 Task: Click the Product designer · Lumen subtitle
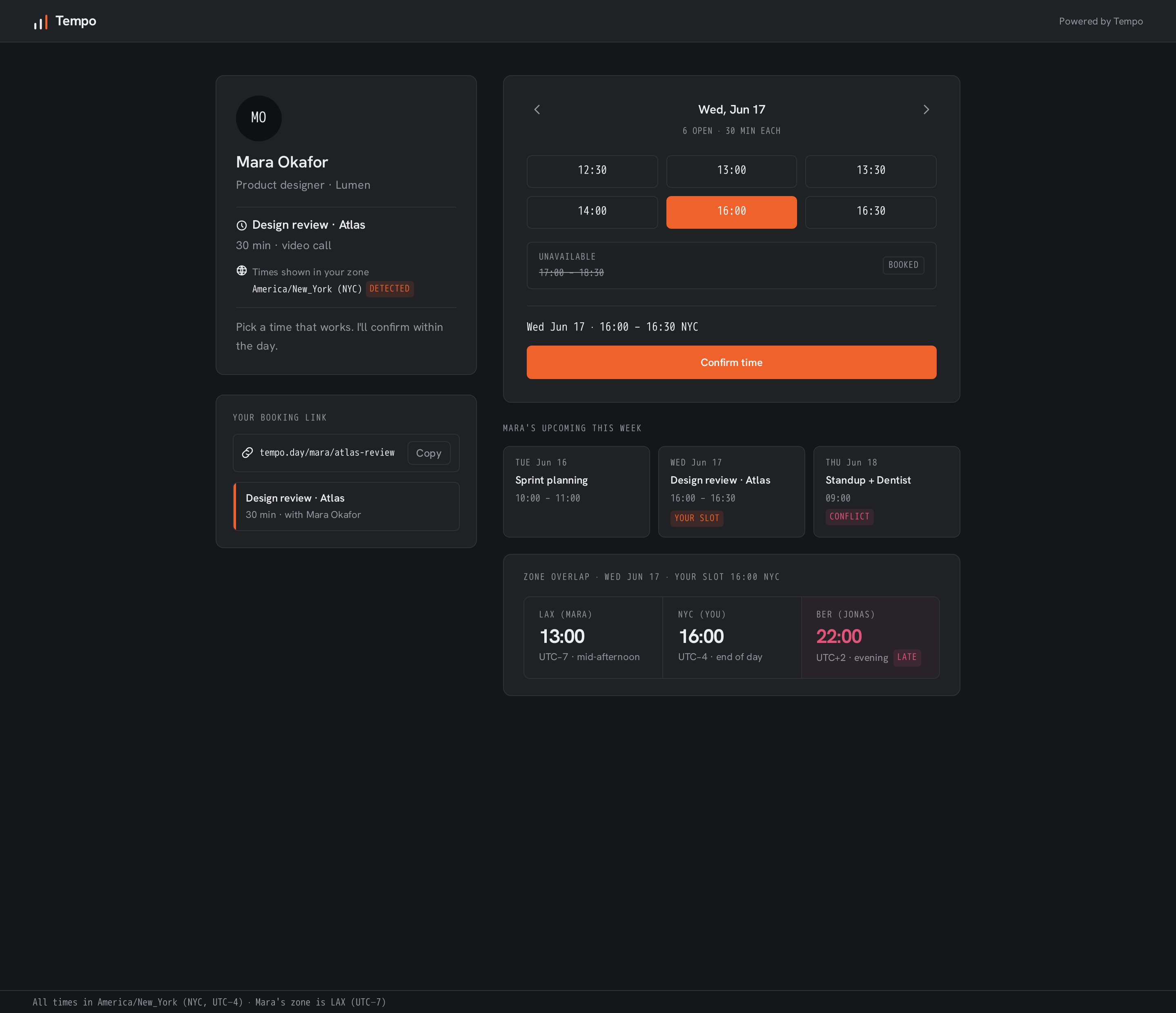click(x=303, y=185)
